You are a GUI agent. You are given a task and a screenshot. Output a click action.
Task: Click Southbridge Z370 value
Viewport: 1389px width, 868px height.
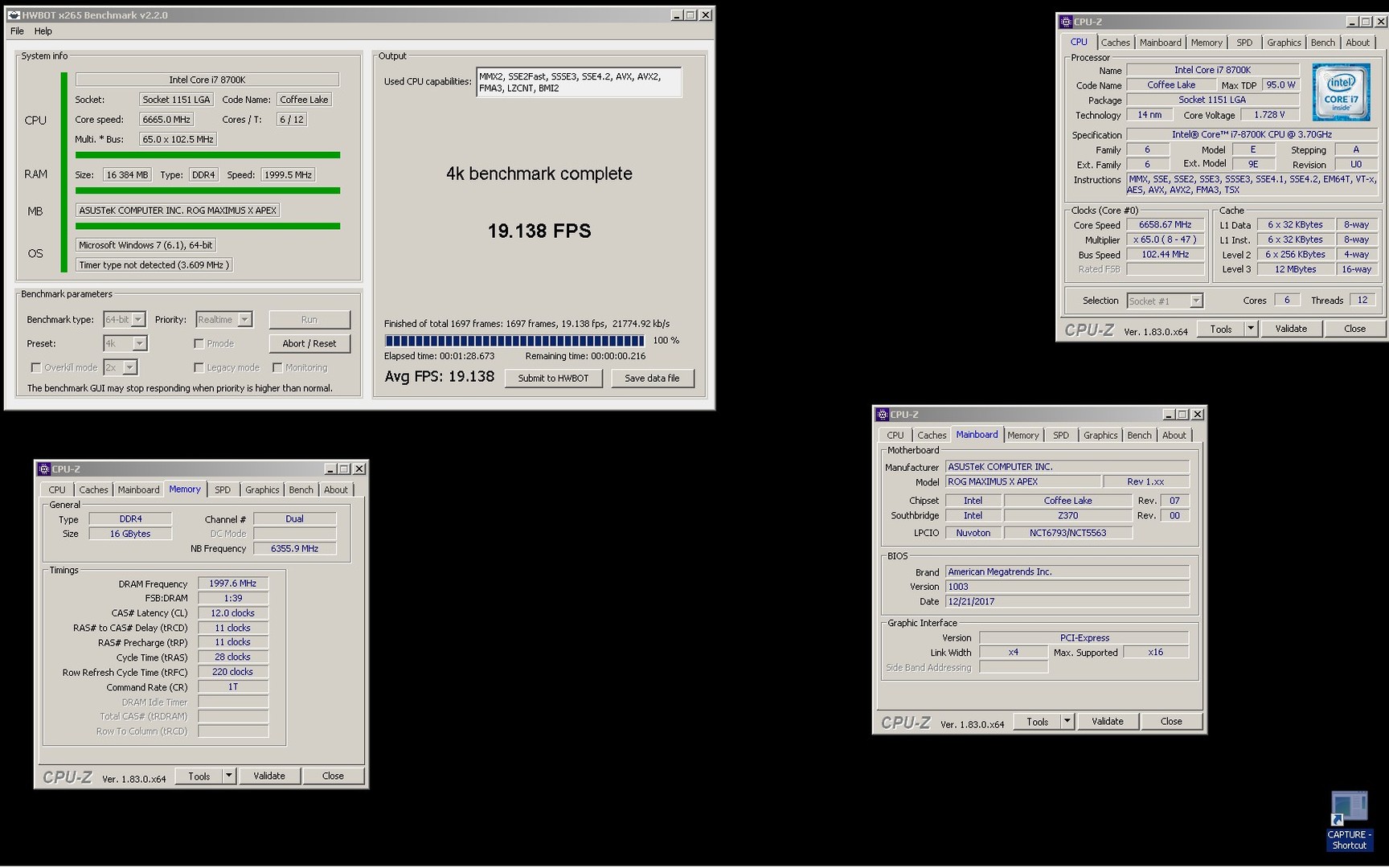click(1067, 516)
